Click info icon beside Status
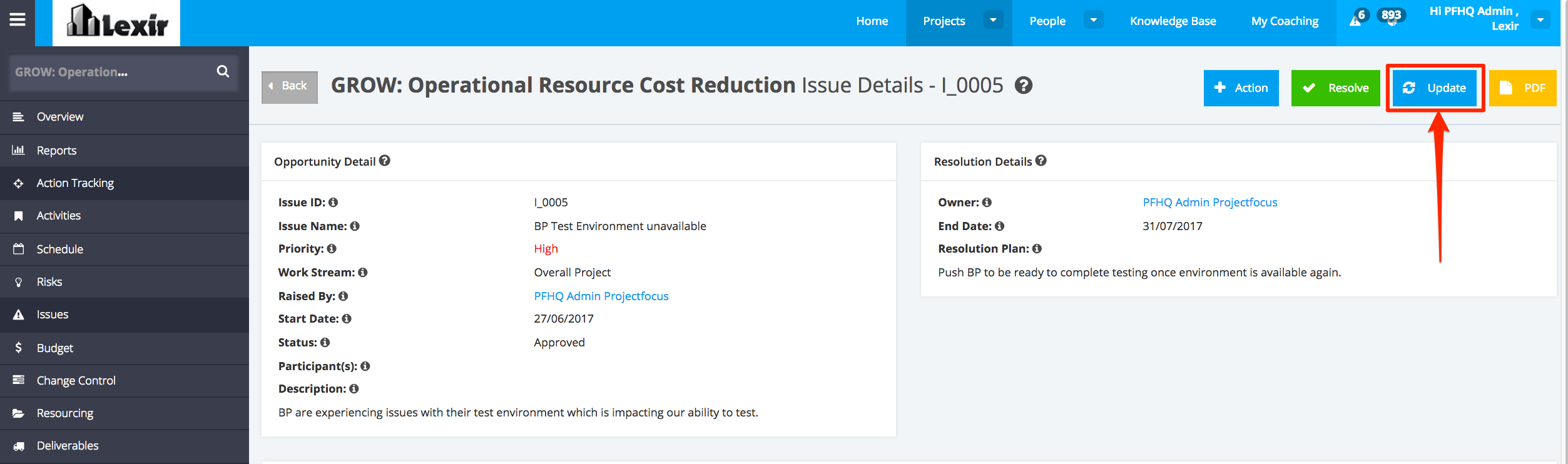 [325, 342]
